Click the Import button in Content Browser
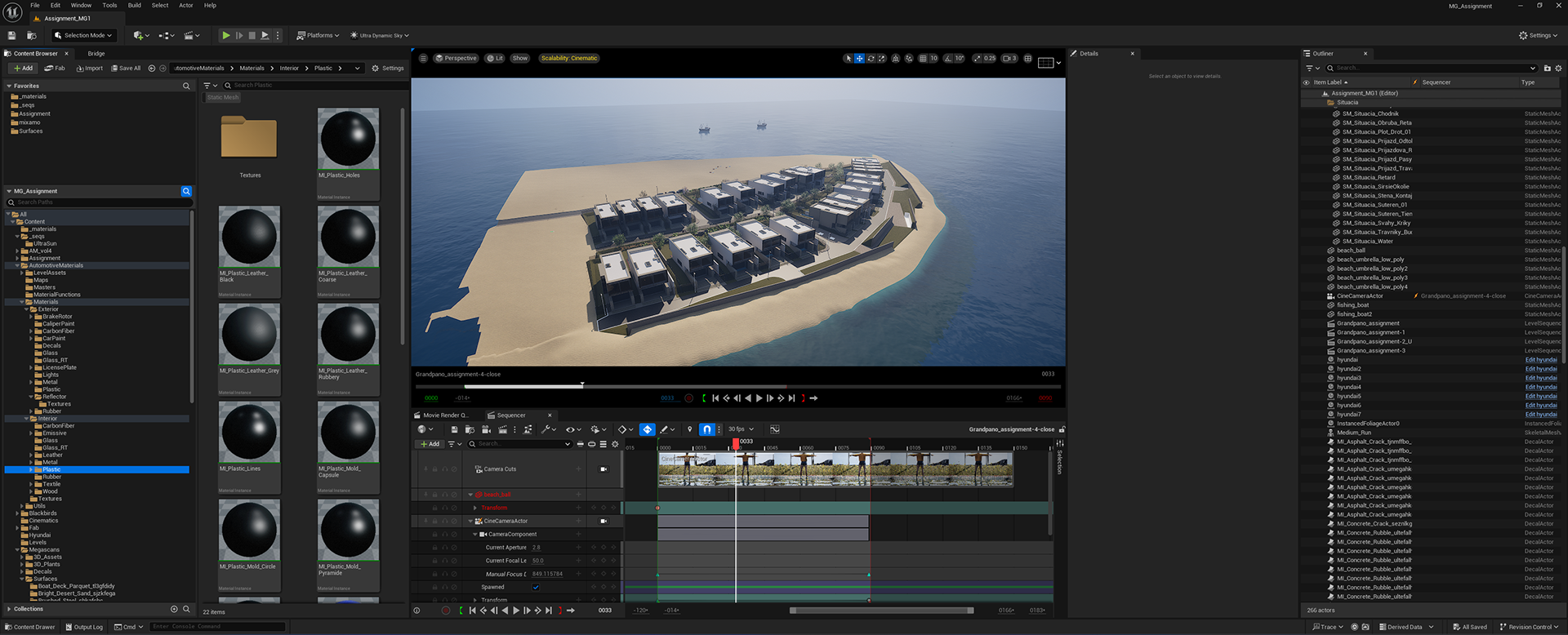Viewport: 1568px width, 635px height. 90,69
